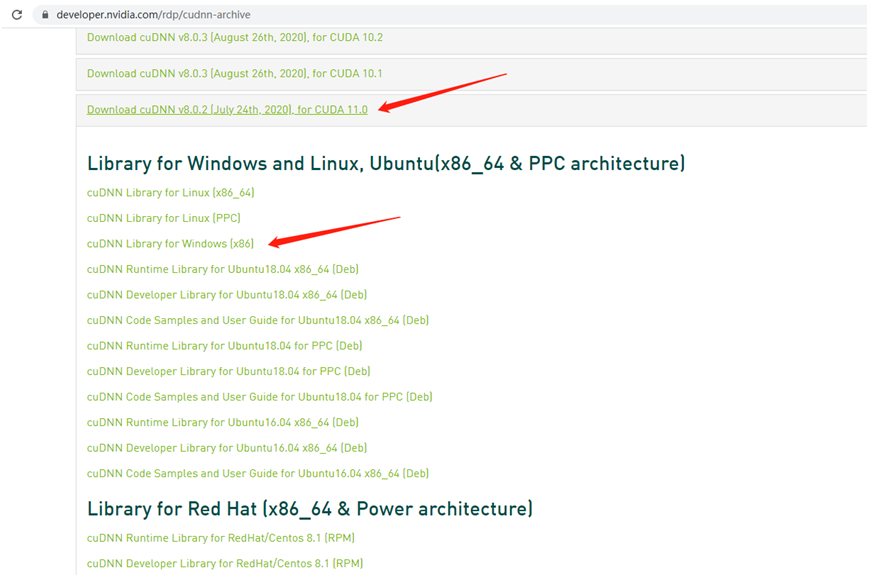Open Code Samples for Ubuntu18.04 PPC (Deb)
The image size is (869, 577).
pos(259,397)
